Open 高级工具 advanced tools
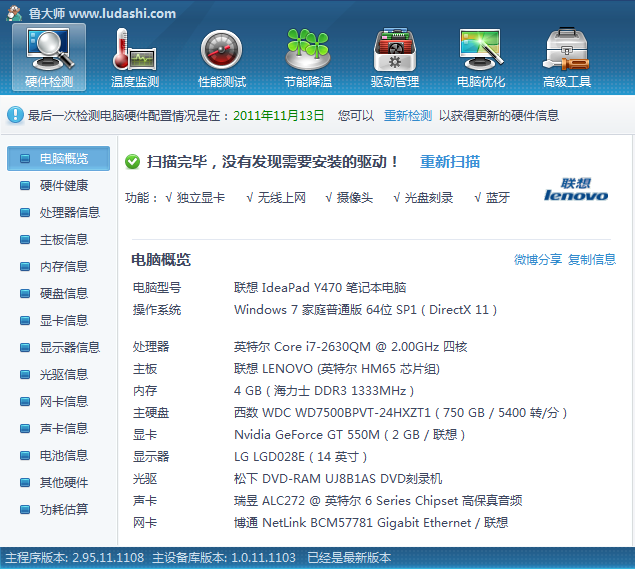This screenshot has width=635, height=569. point(567,57)
